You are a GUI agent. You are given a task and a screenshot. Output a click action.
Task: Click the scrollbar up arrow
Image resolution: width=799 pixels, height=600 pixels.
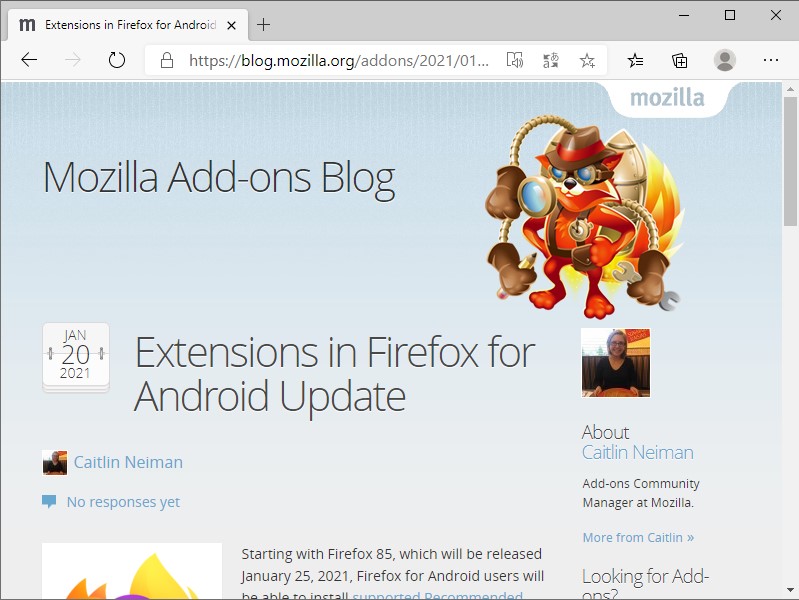790,89
